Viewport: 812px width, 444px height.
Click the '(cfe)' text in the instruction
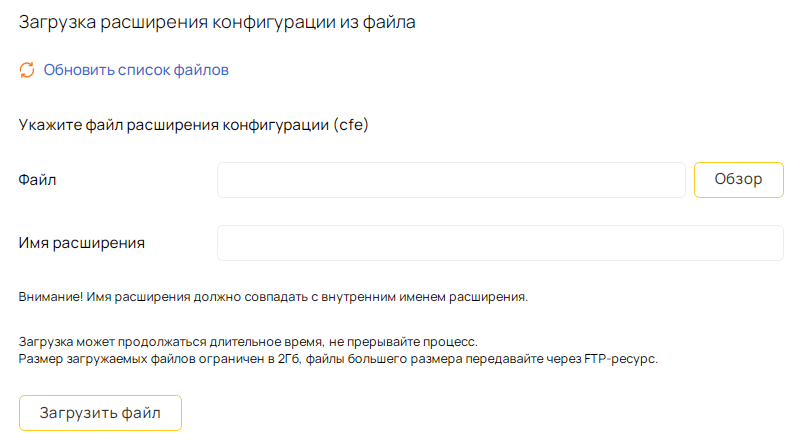tap(351, 125)
